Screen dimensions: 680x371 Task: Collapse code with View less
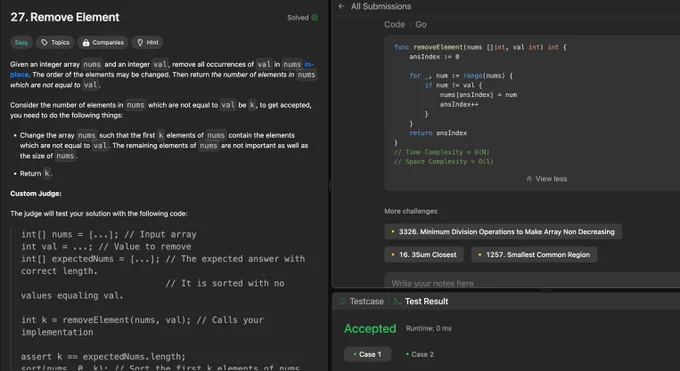tap(546, 179)
